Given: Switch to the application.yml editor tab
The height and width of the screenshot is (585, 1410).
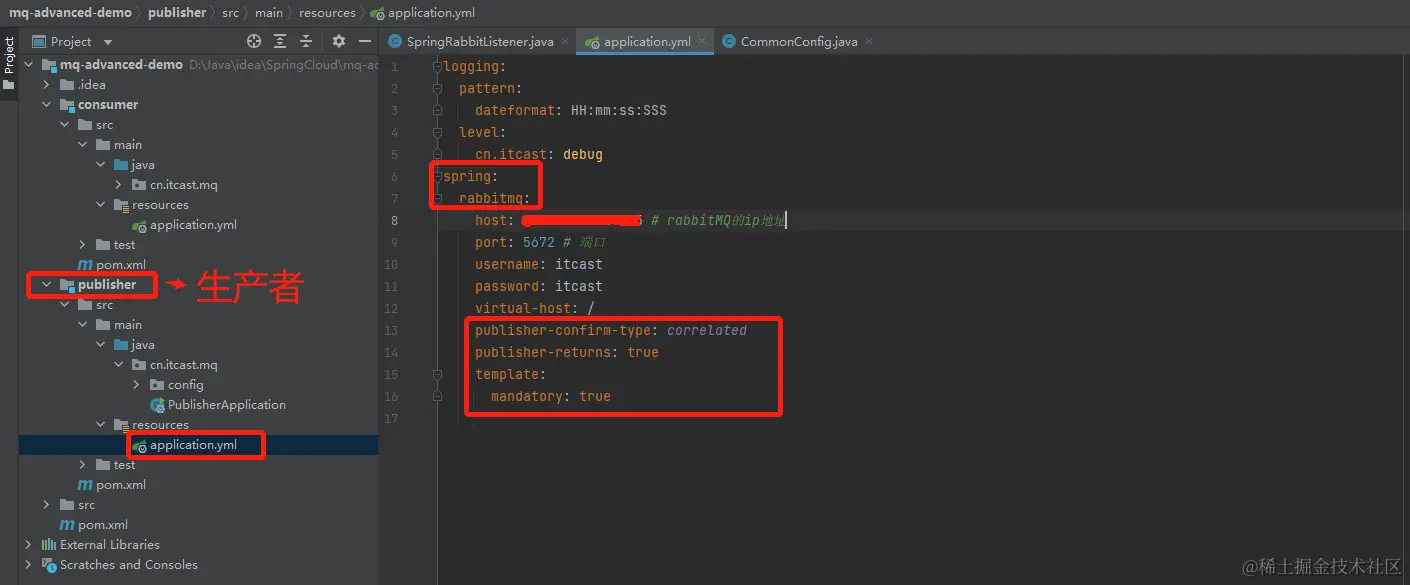Looking at the screenshot, I should (x=647, y=42).
